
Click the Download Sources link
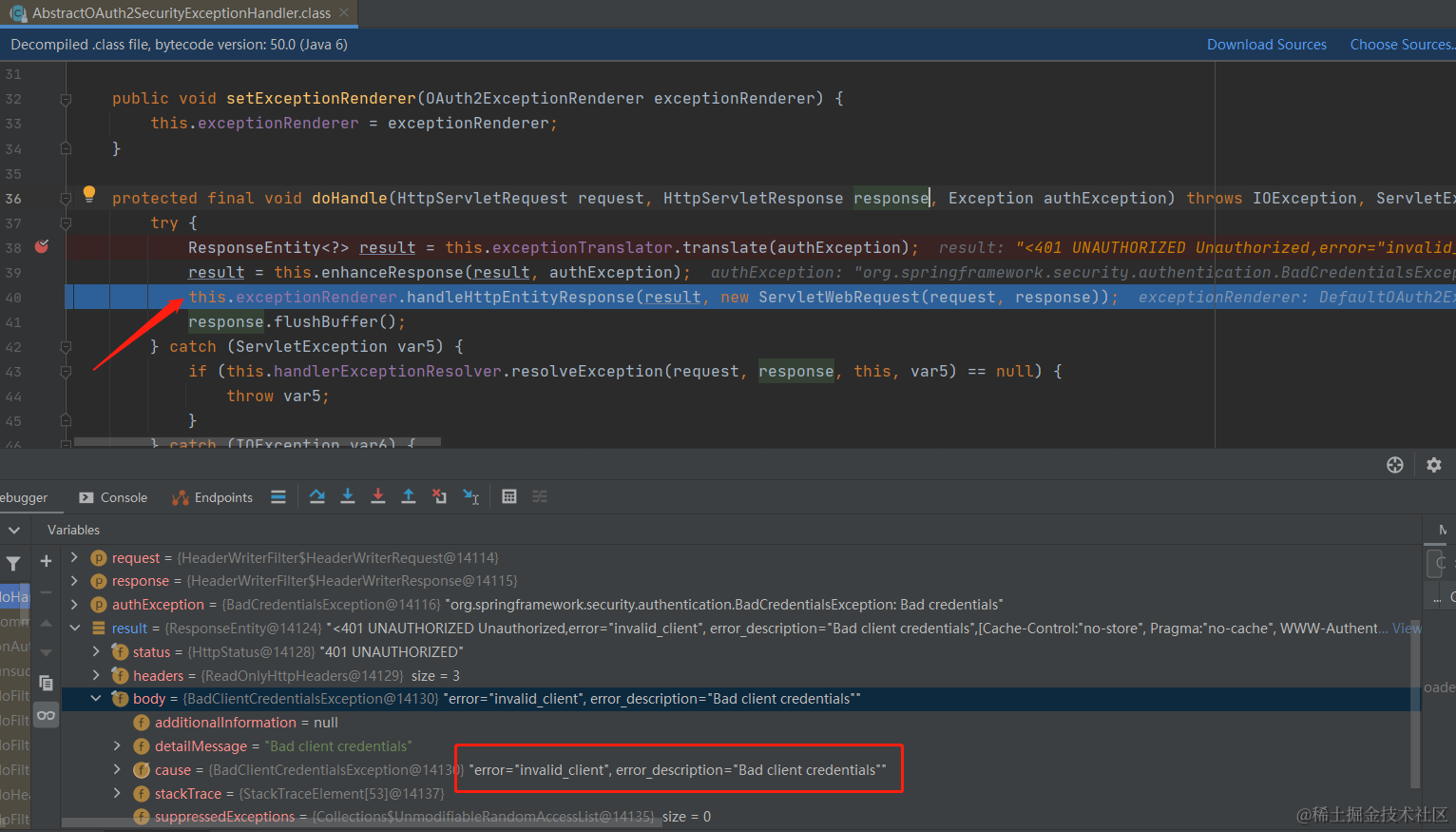click(x=1267, y=45)
